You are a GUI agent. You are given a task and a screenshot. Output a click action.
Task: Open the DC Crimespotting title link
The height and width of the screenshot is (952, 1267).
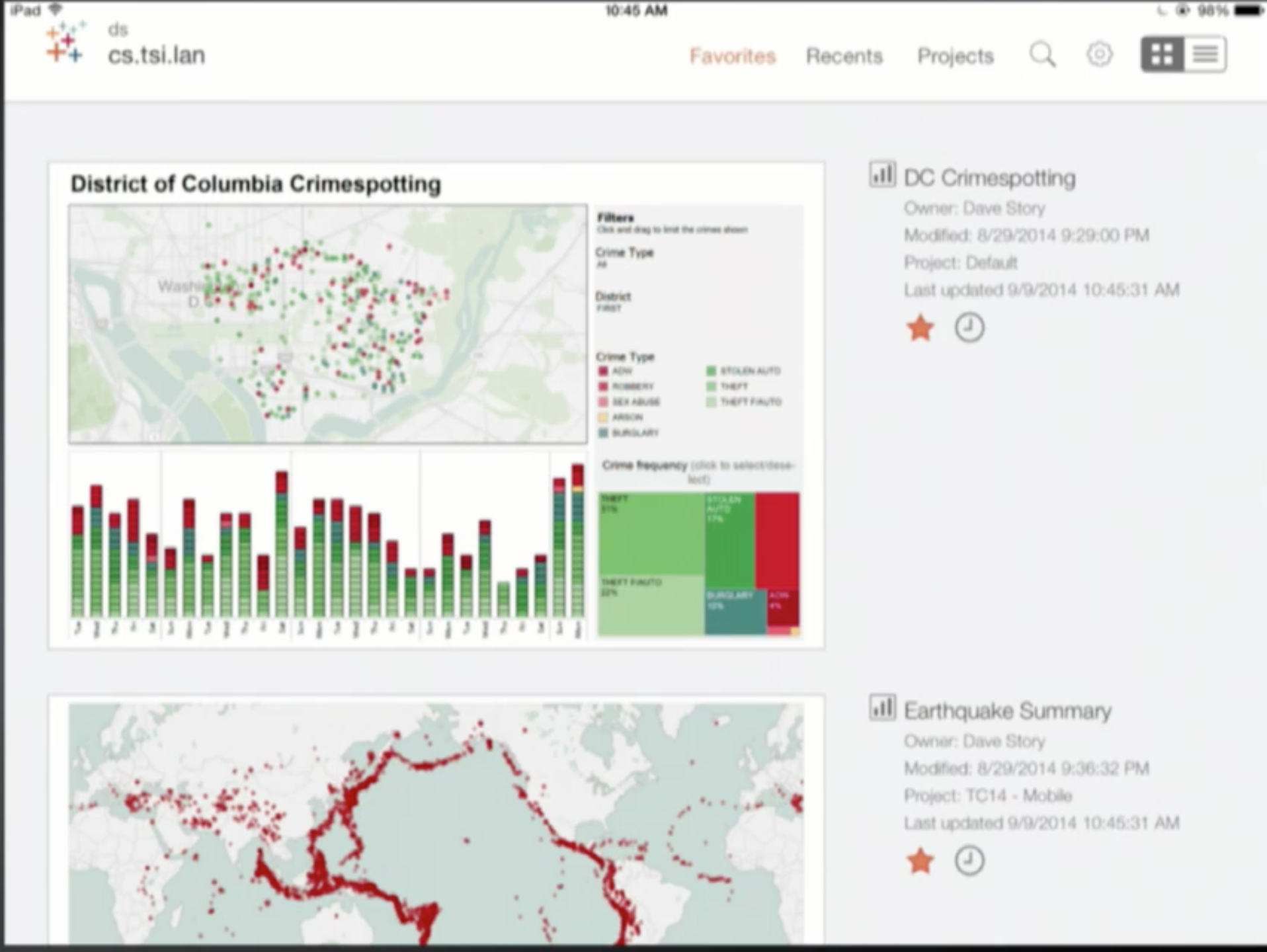[x=989, y=178]
